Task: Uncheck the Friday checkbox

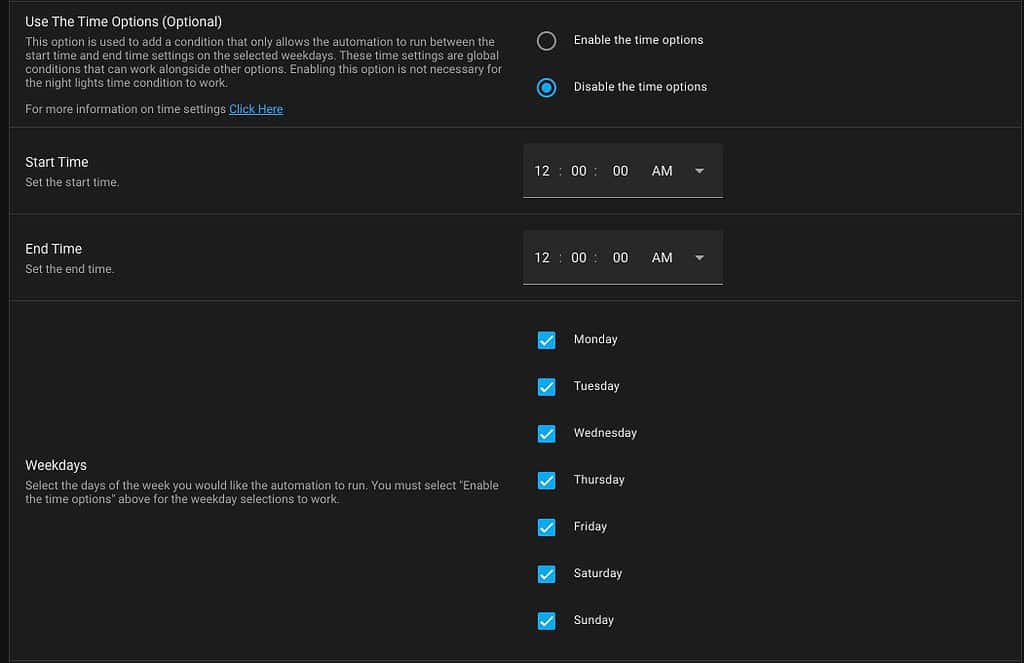Action: [547, 527]
